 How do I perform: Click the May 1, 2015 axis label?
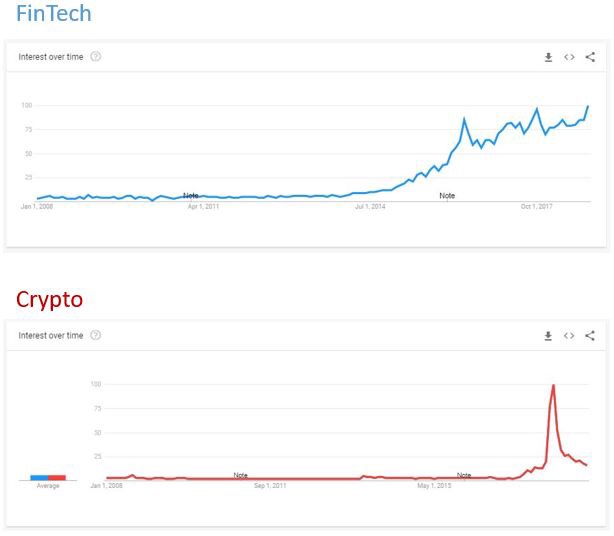[434, 486]
